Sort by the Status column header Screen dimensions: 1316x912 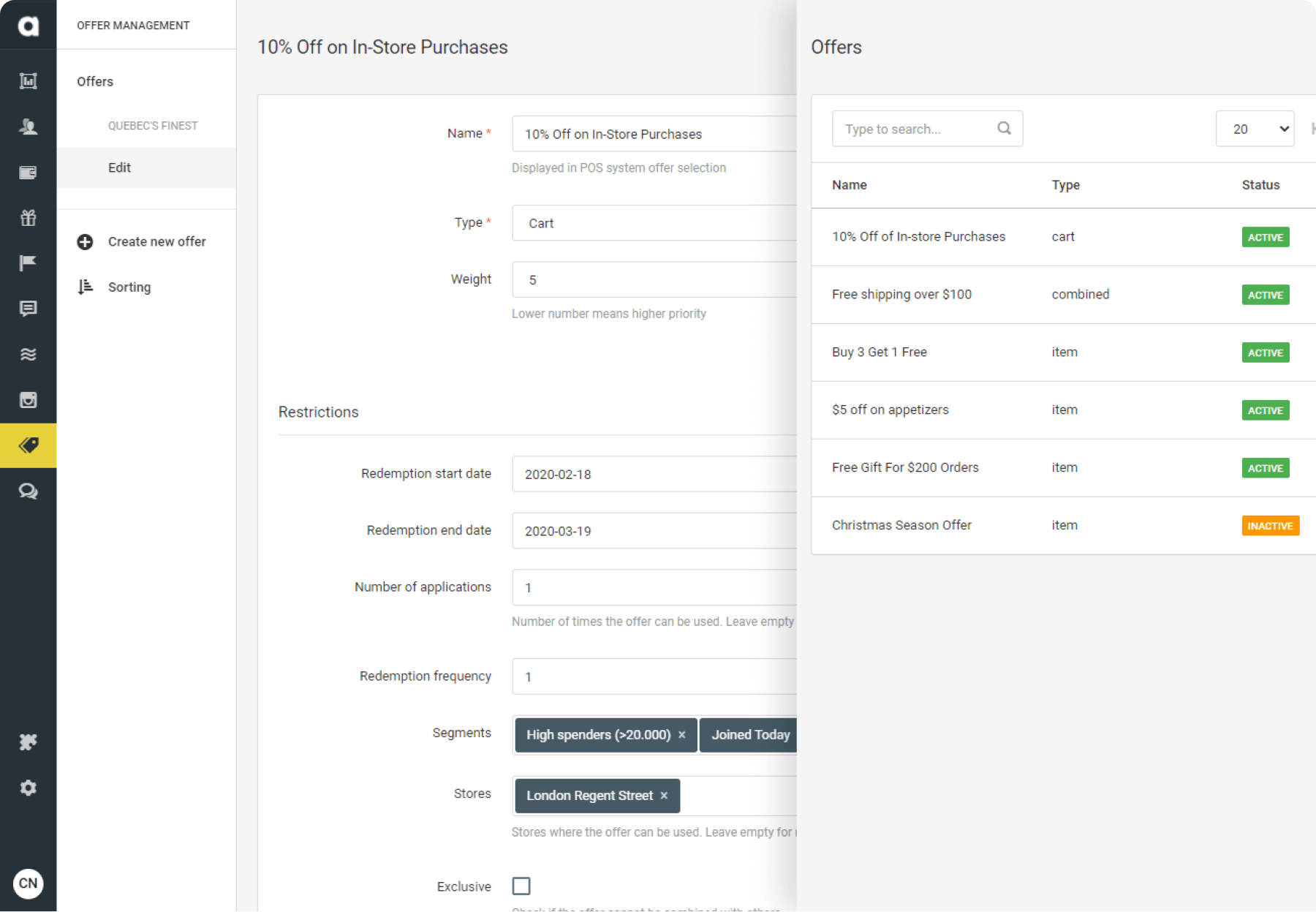coord(1260,185)
